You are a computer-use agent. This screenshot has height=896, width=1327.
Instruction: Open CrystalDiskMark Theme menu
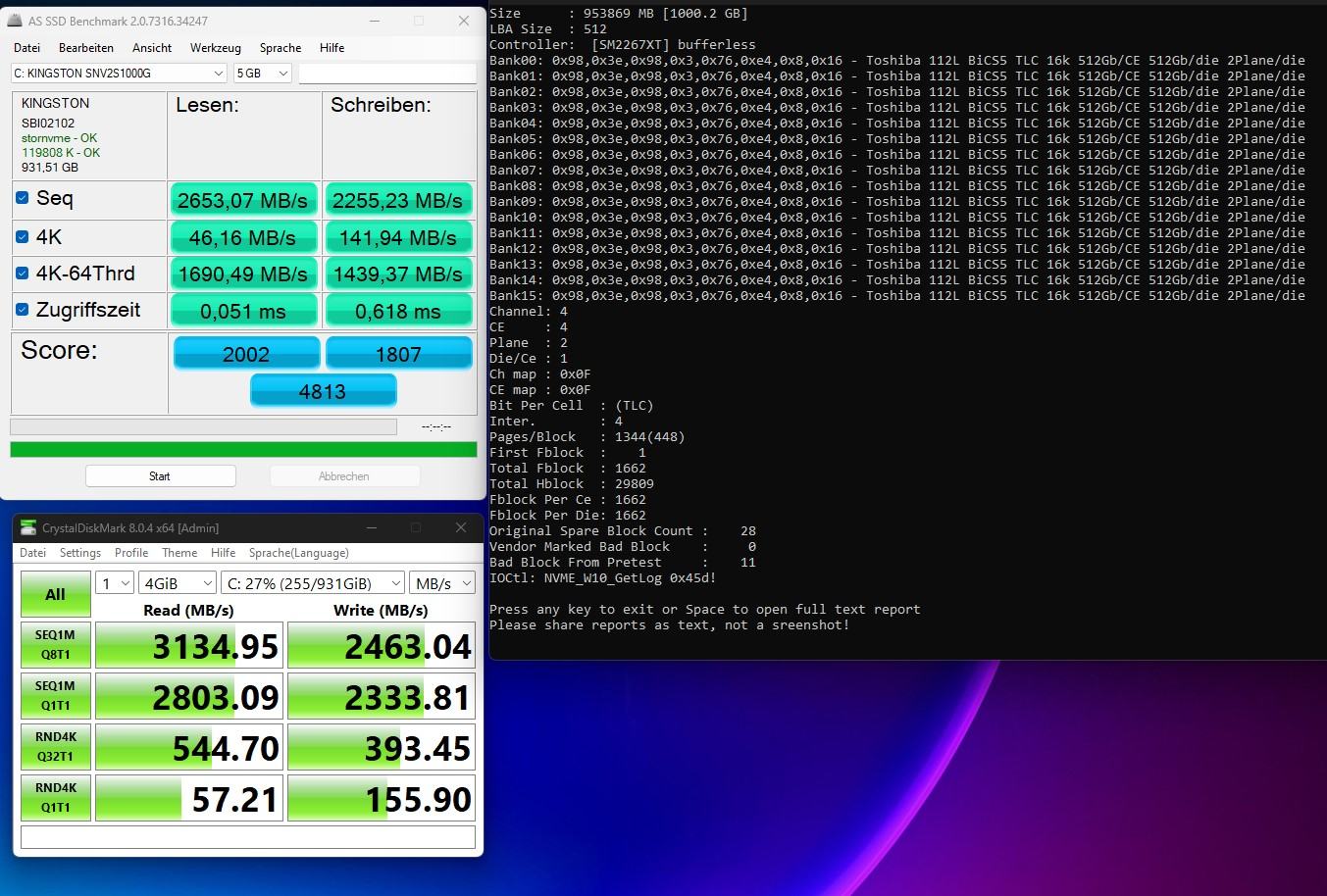point(179,553)
